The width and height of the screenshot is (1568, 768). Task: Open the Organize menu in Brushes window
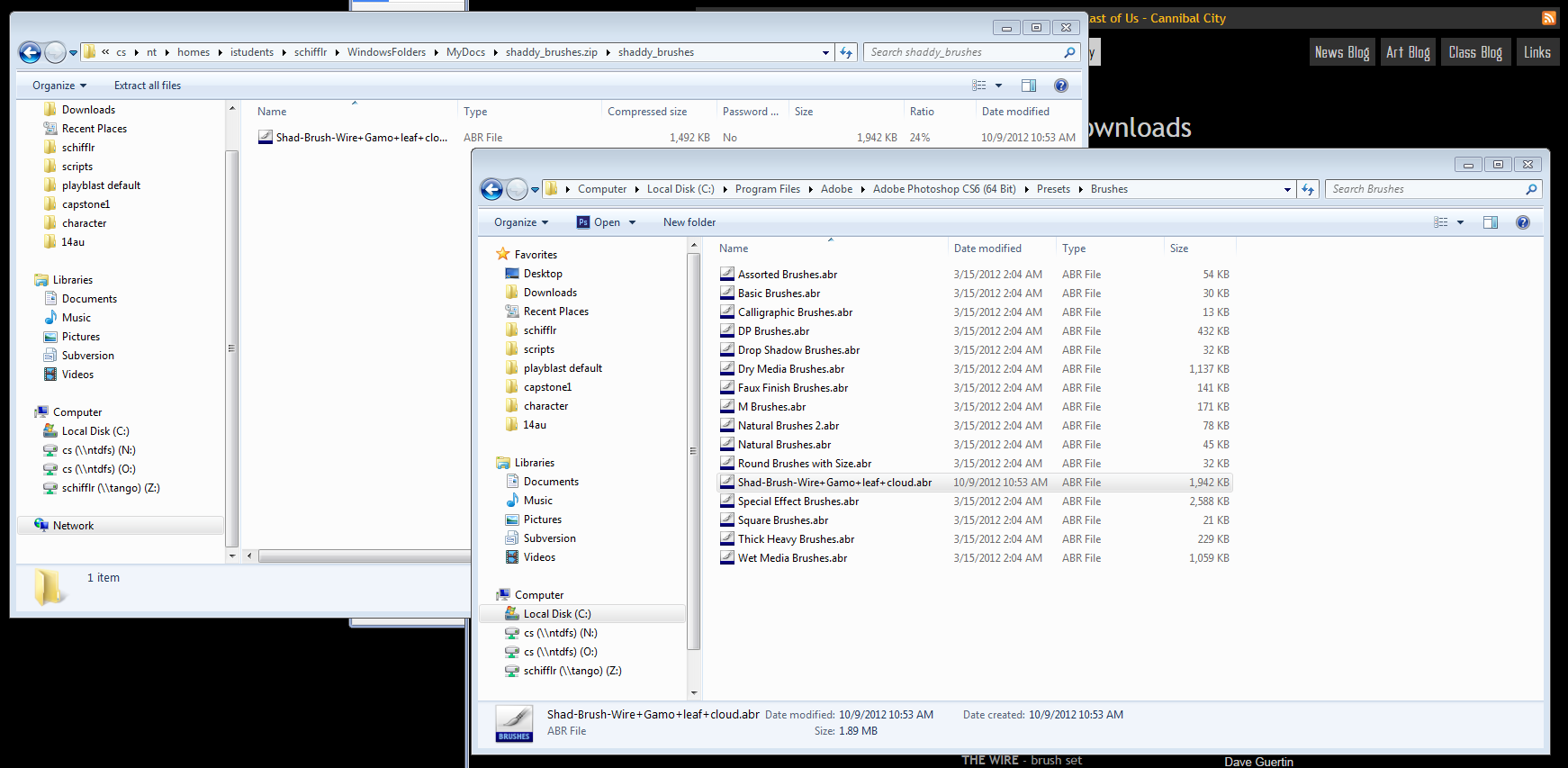point(520,222)
